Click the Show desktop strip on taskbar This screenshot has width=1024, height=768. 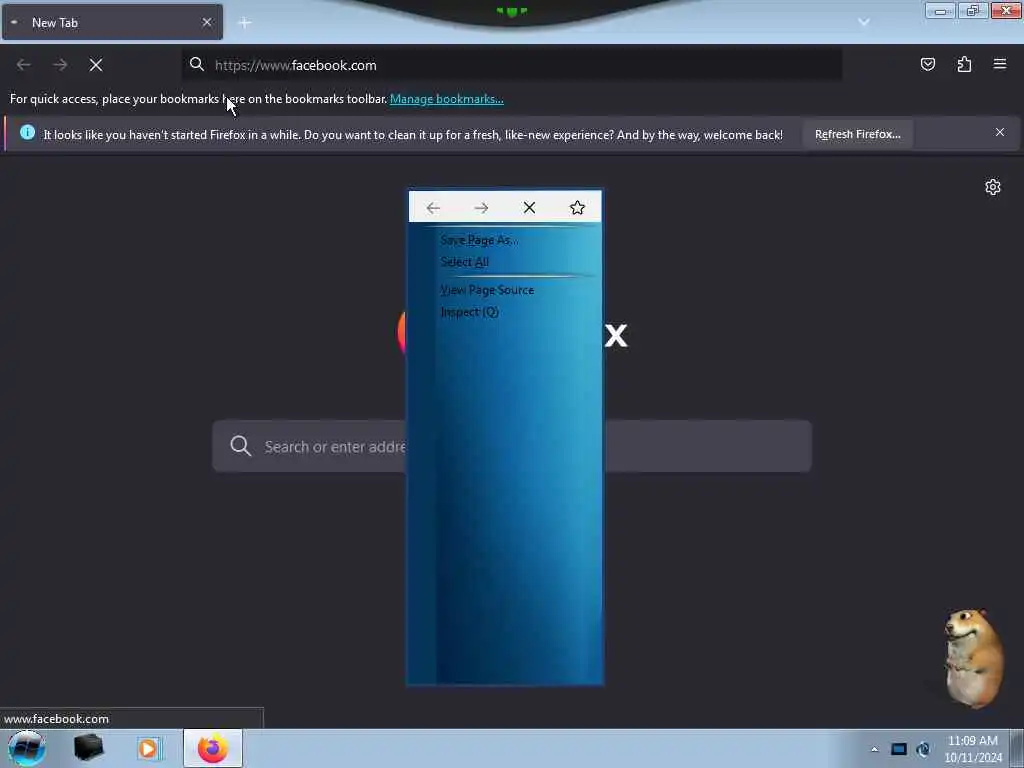[1017, 748]
